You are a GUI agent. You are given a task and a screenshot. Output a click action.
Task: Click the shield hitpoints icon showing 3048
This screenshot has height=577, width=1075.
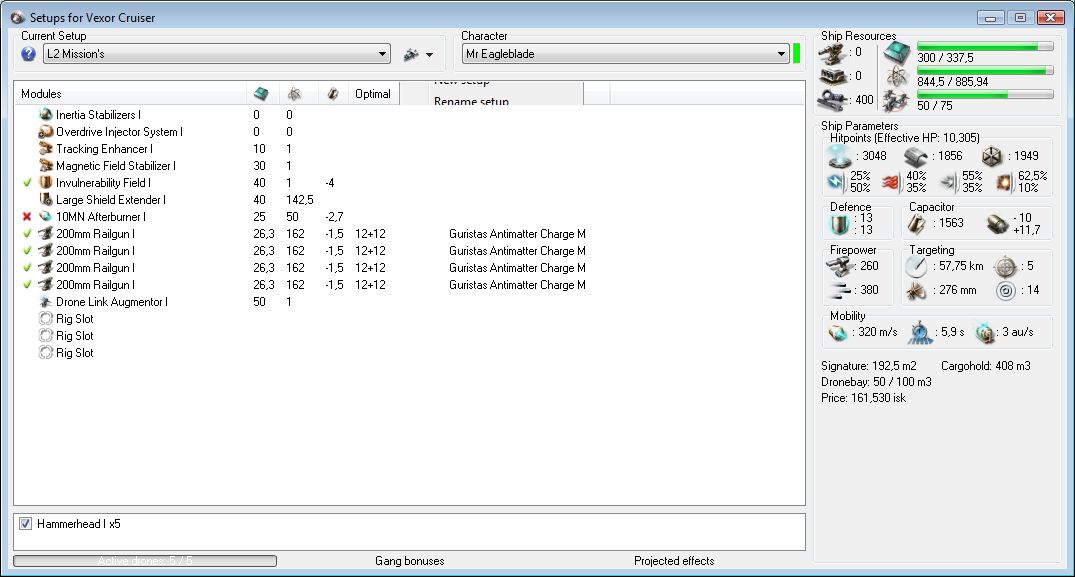[839, 156]
